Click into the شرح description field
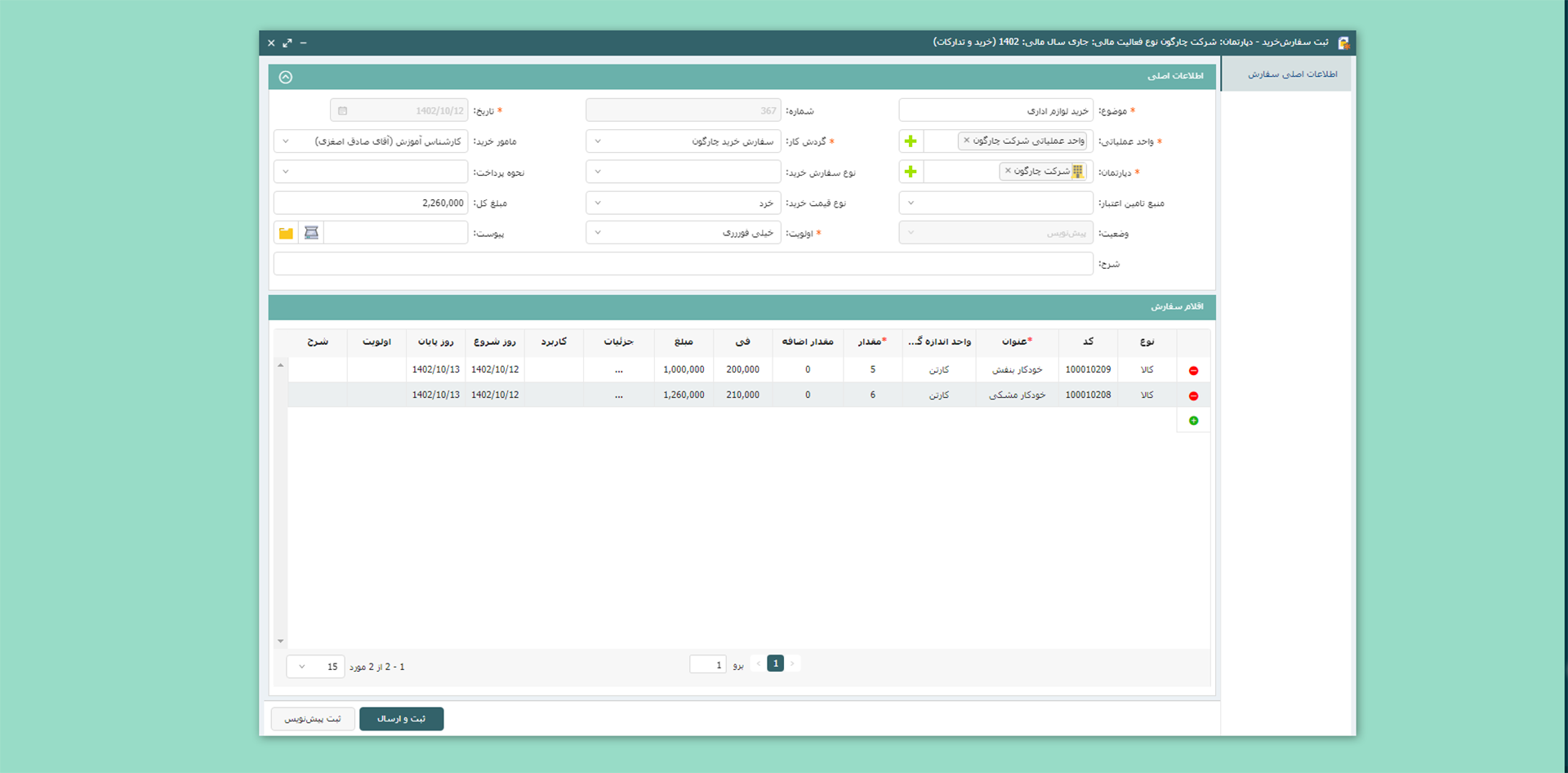 [683, 264]
